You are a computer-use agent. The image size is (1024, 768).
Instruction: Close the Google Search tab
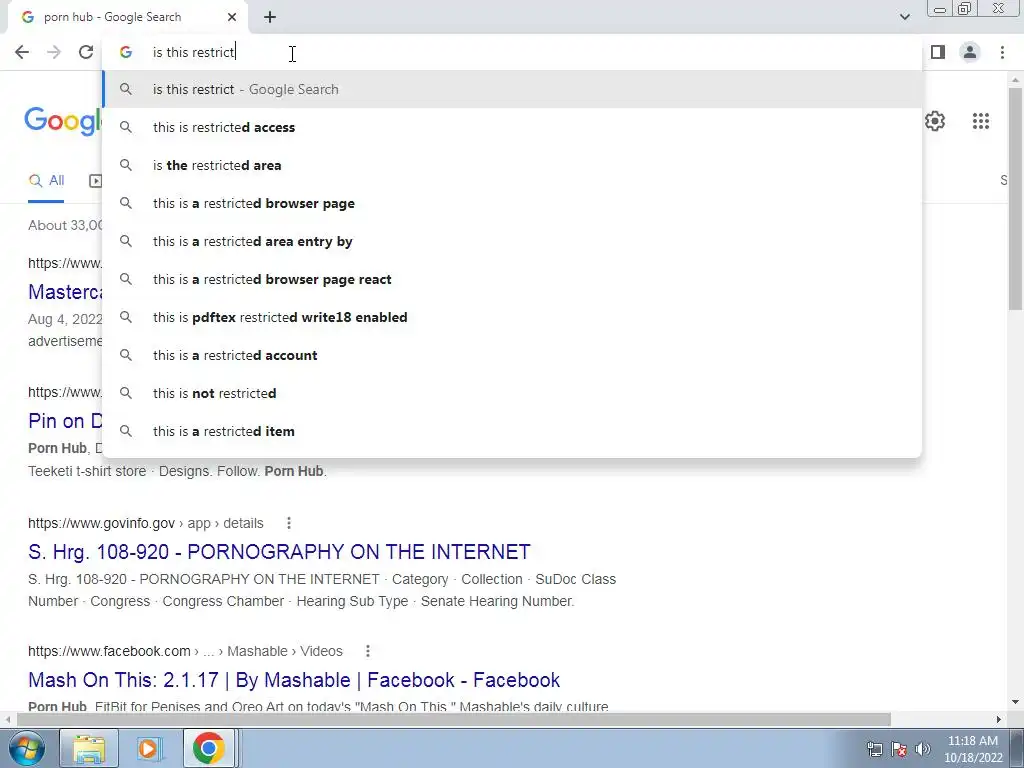coord(232,17)
